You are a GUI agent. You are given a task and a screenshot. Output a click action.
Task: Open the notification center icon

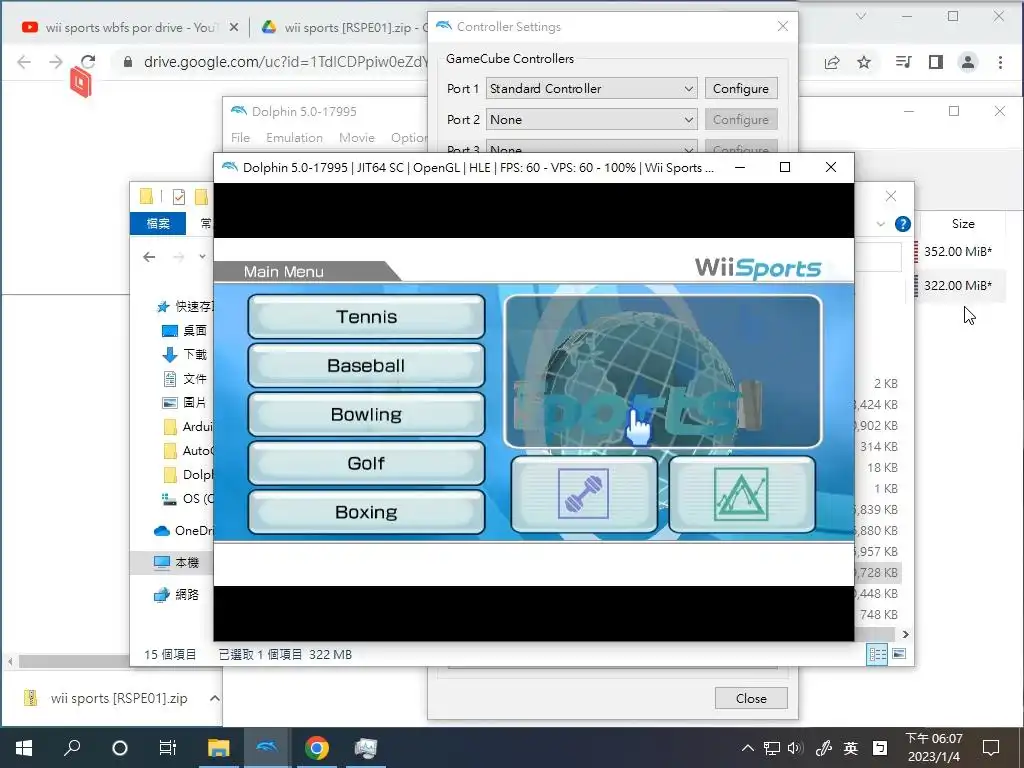point(991,748)
